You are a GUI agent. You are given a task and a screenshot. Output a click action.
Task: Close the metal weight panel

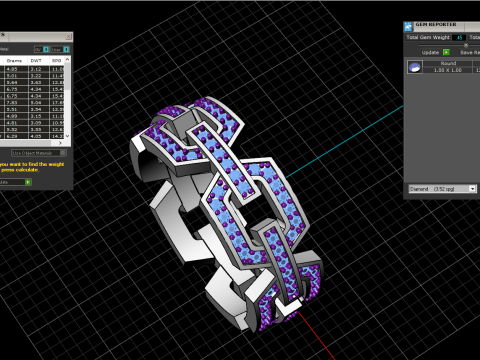pos(68,36)
